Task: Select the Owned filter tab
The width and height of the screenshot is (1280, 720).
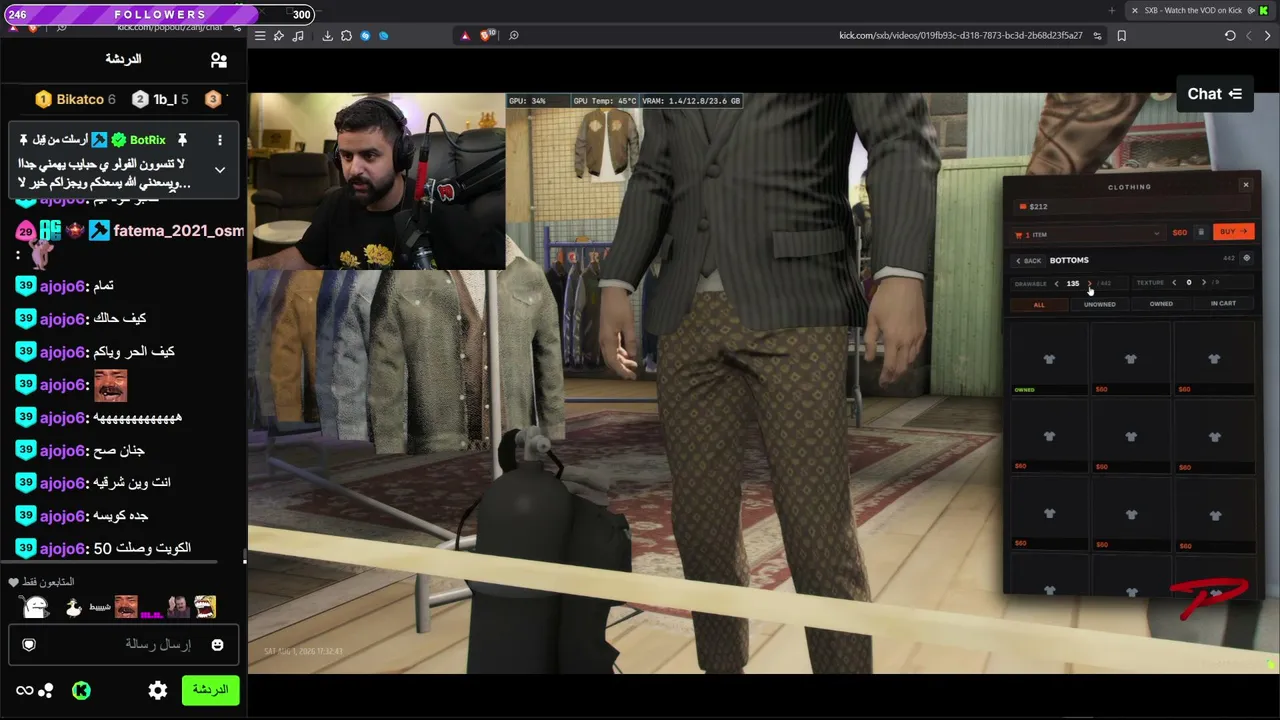Action: pyautogui.click(x=1161, y=304)
